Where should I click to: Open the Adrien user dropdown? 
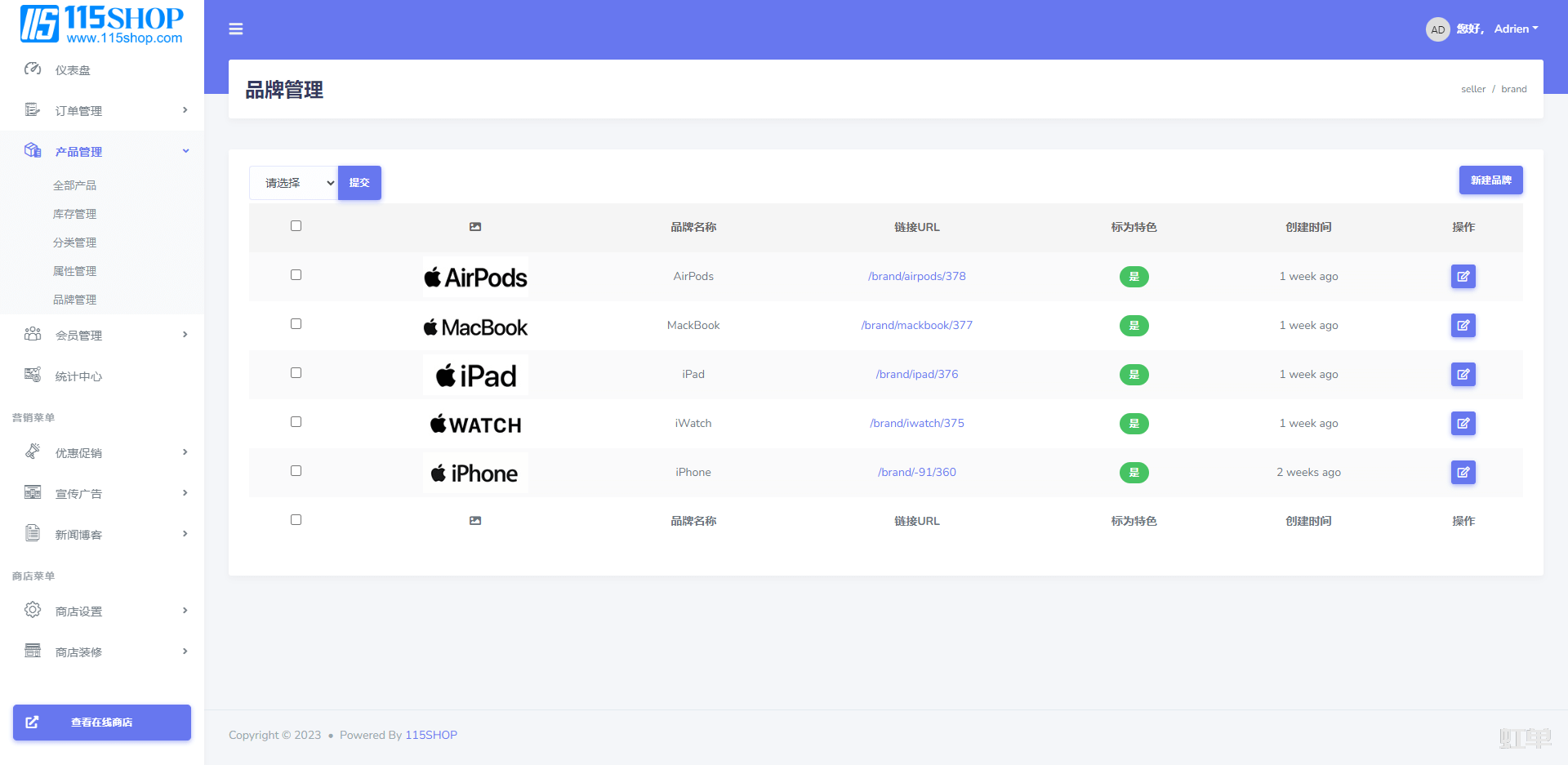(x=1516, y=29)
